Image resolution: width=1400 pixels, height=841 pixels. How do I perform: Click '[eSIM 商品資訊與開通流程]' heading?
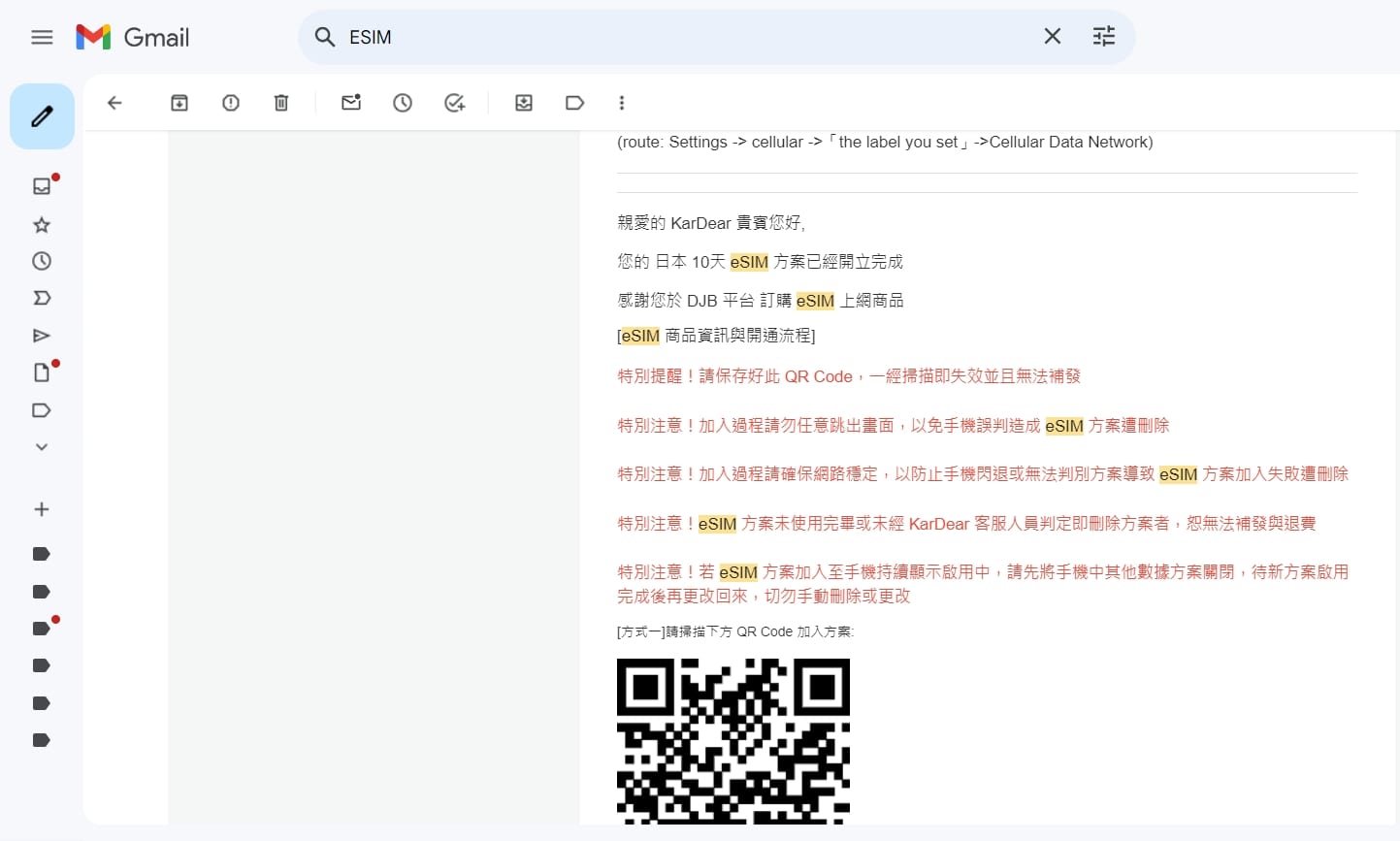[x=716, y=336]
